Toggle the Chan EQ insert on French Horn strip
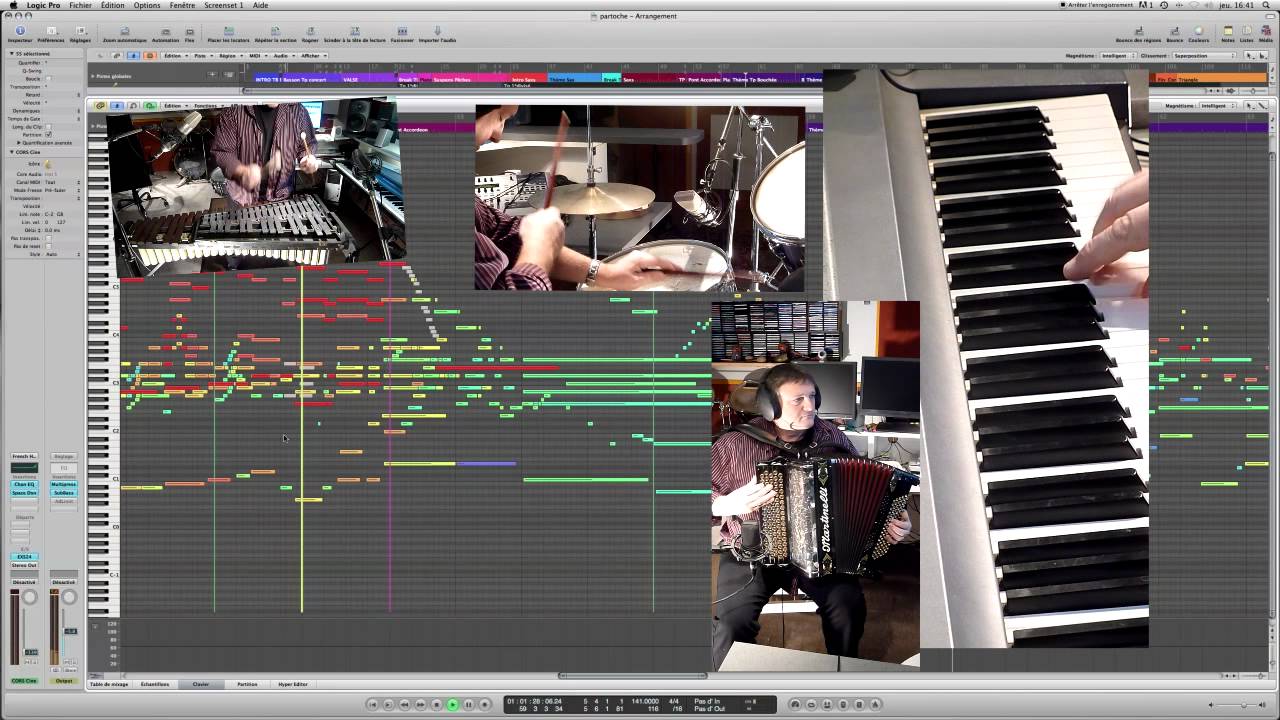The width and height of the screenshot is (1280, 720). point(24,484)
